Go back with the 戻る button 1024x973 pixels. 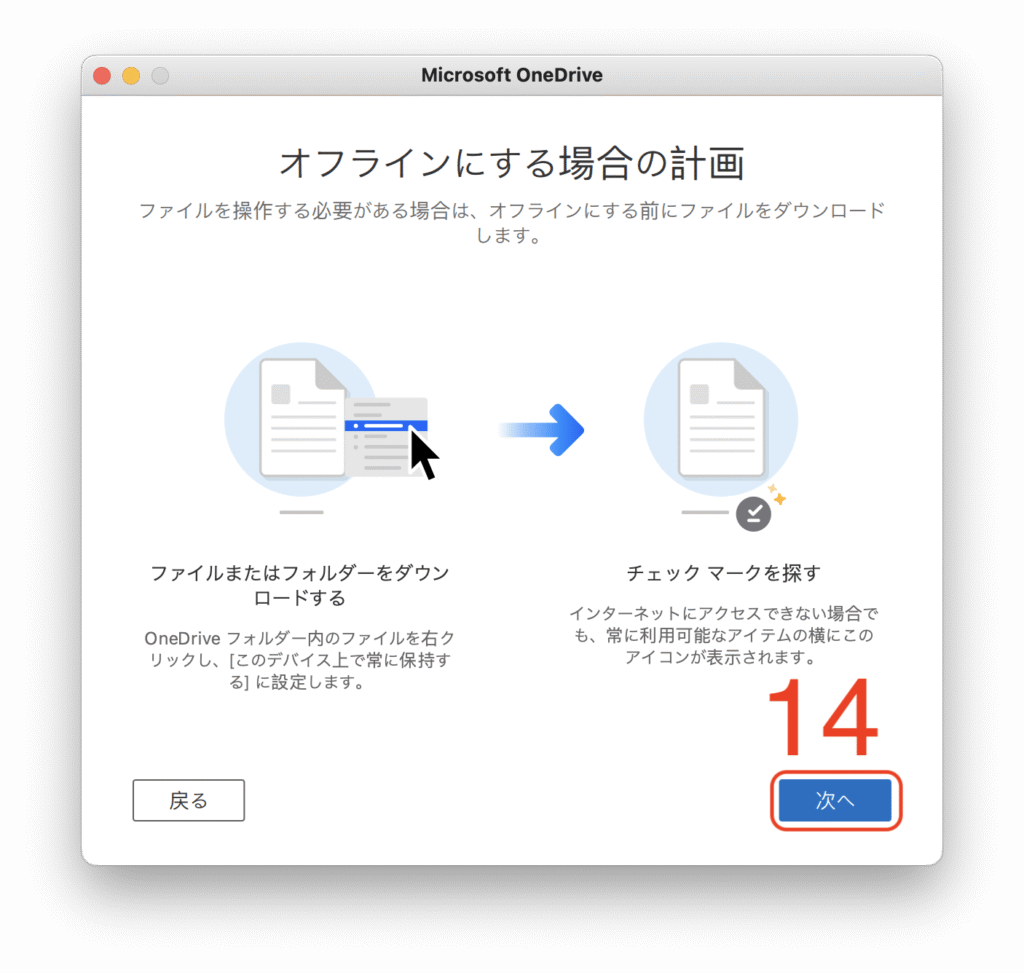189,800
